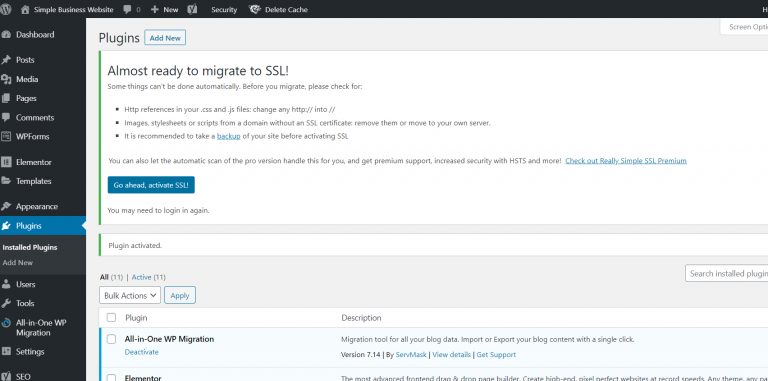Screen dimensions: 768x381
Task: Open Check out Really Simple SSL Premium link
Action: 626,161
